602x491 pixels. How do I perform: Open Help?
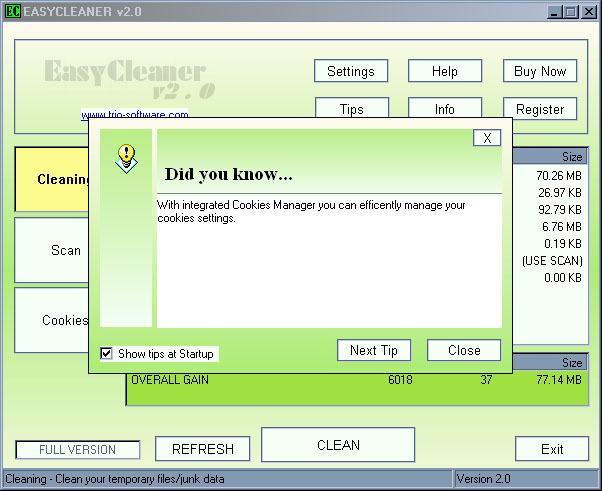(445, 71)
